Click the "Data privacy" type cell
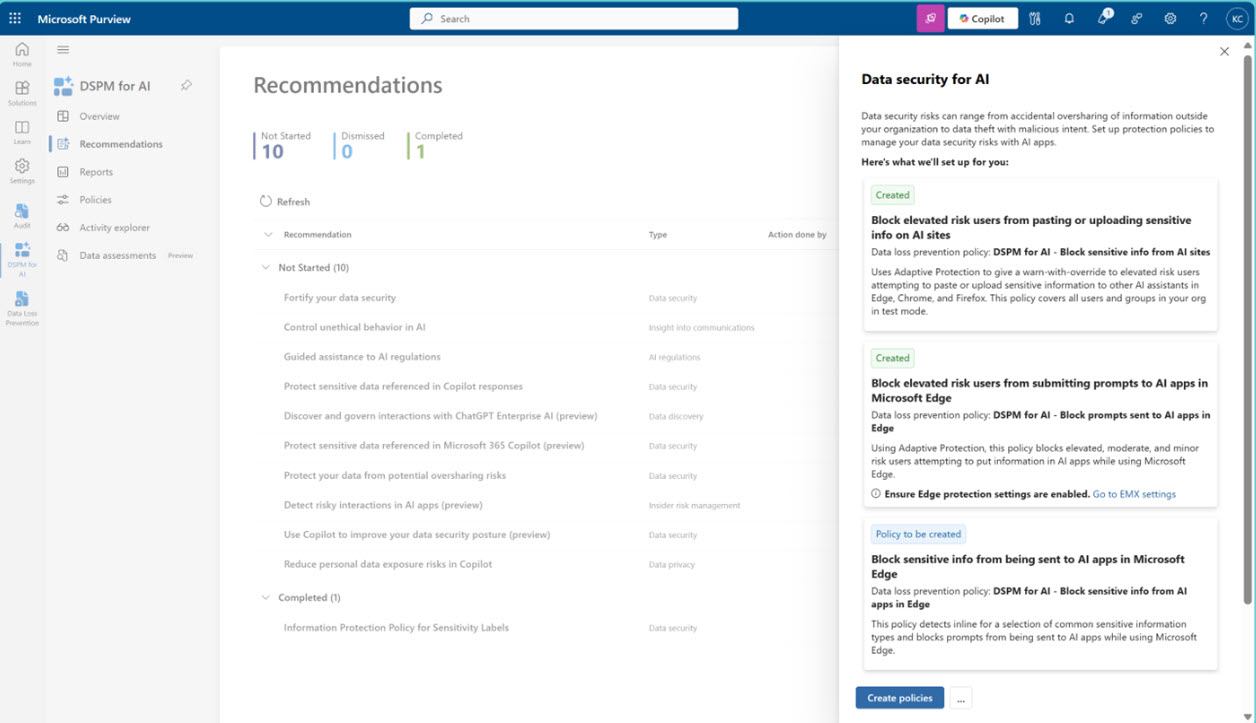This screenshot has height=723, width=1256. click(x=672, y=565)
